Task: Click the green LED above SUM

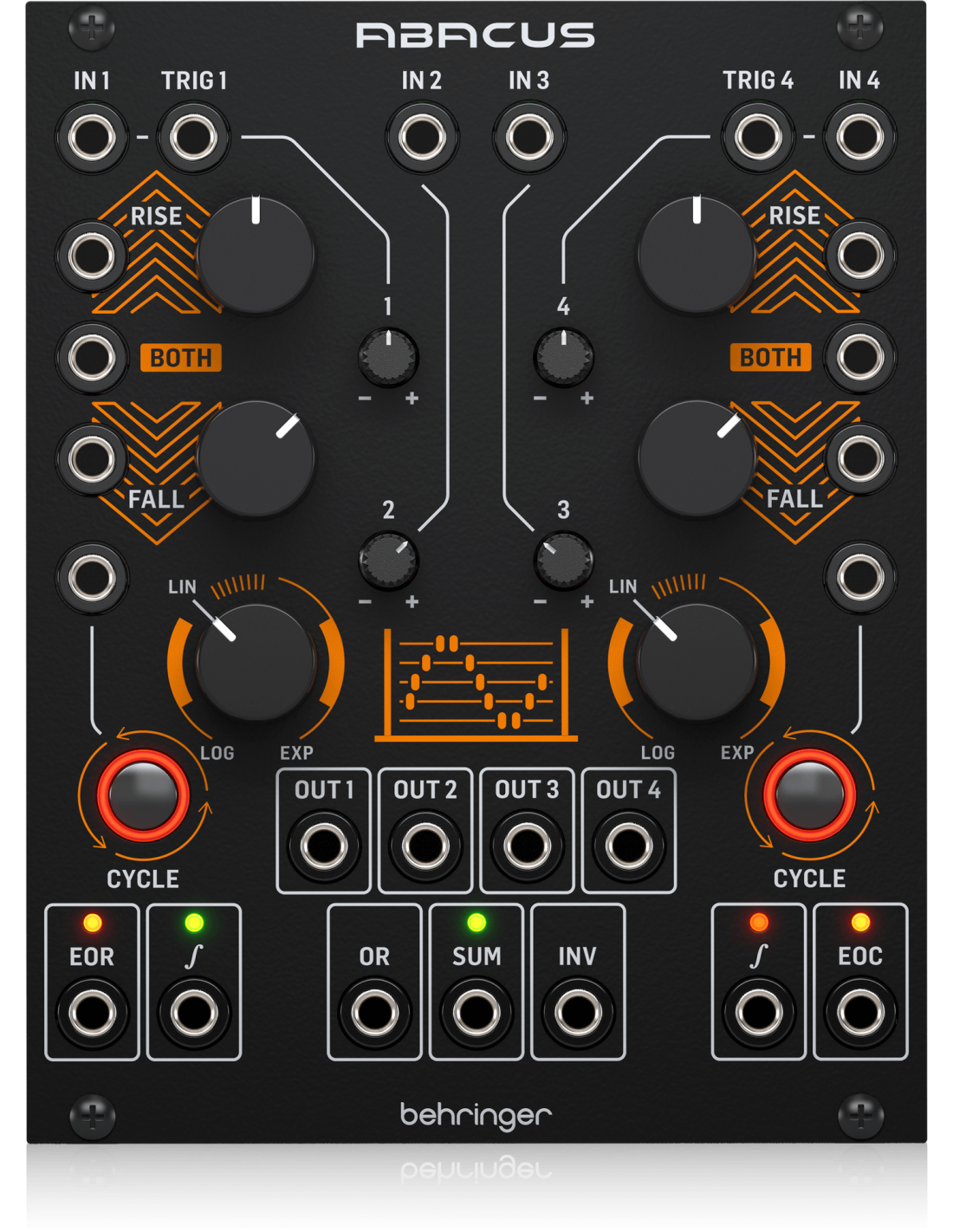Action: click(x=476, y=923)
